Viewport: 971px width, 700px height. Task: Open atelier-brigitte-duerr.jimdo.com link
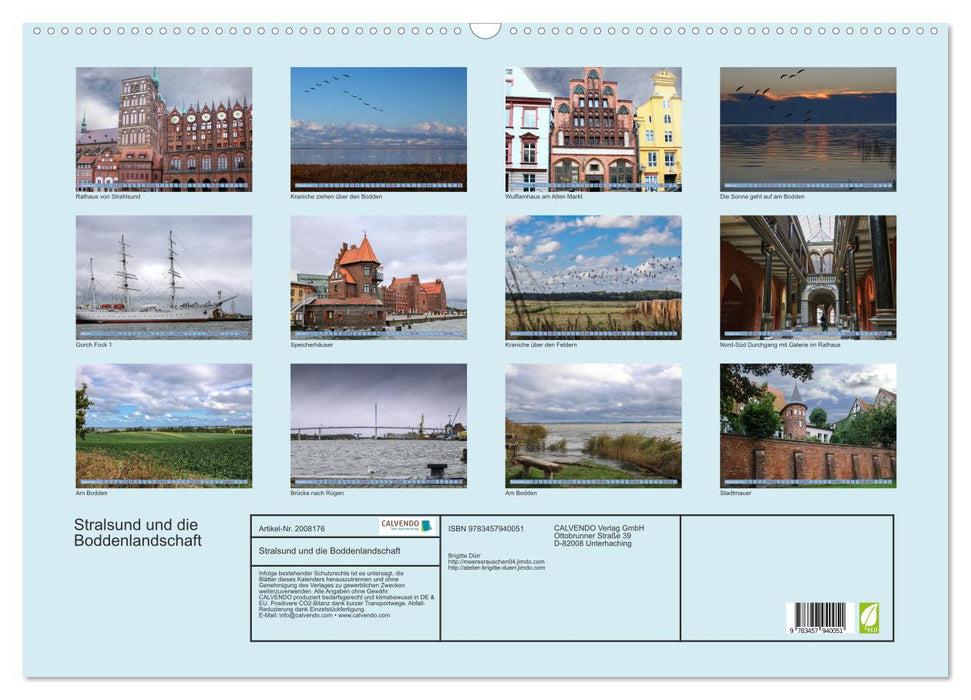pyautogui.click(x=499, y=570)
